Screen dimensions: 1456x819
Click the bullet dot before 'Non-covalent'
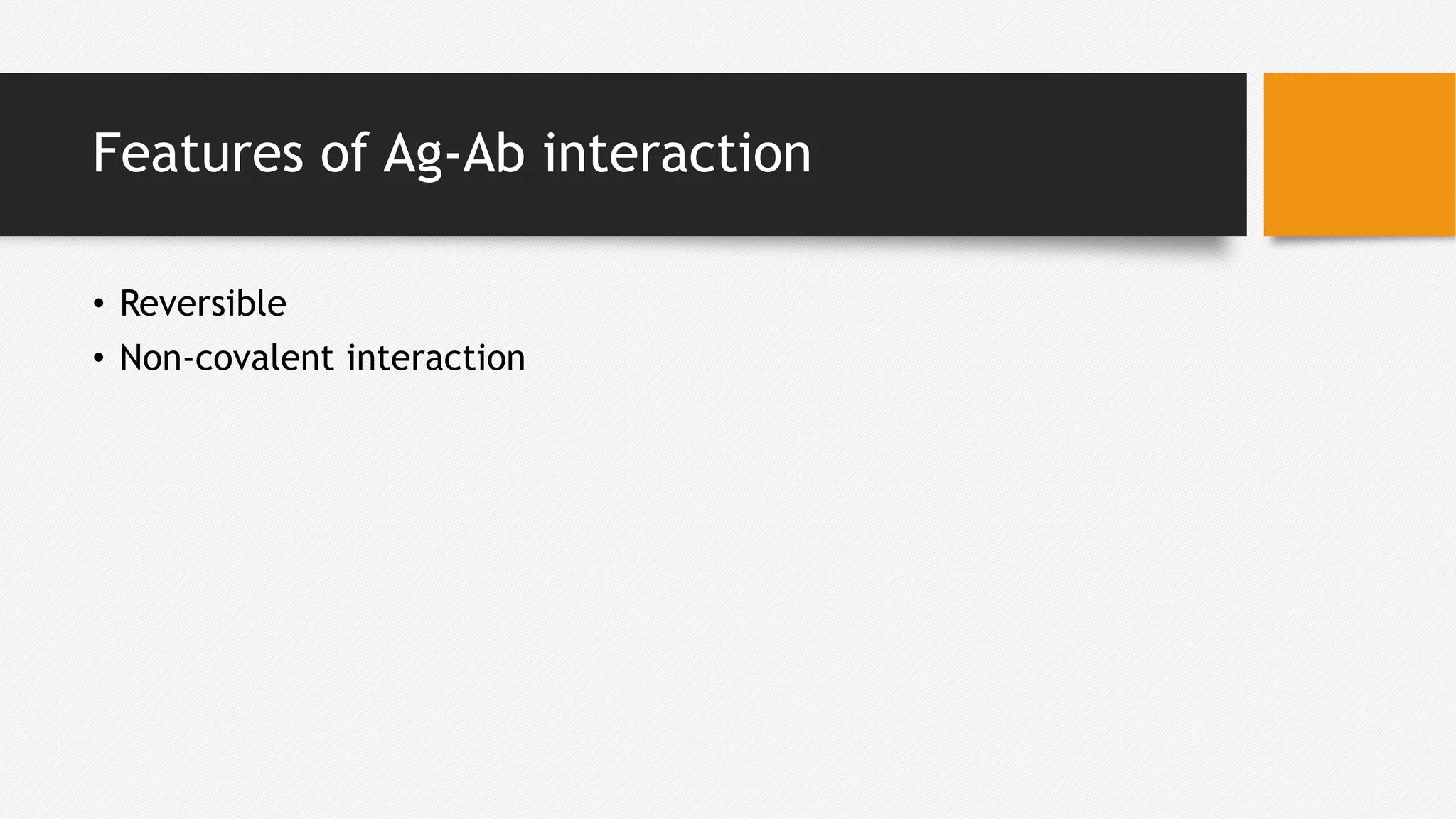(98, 359)
